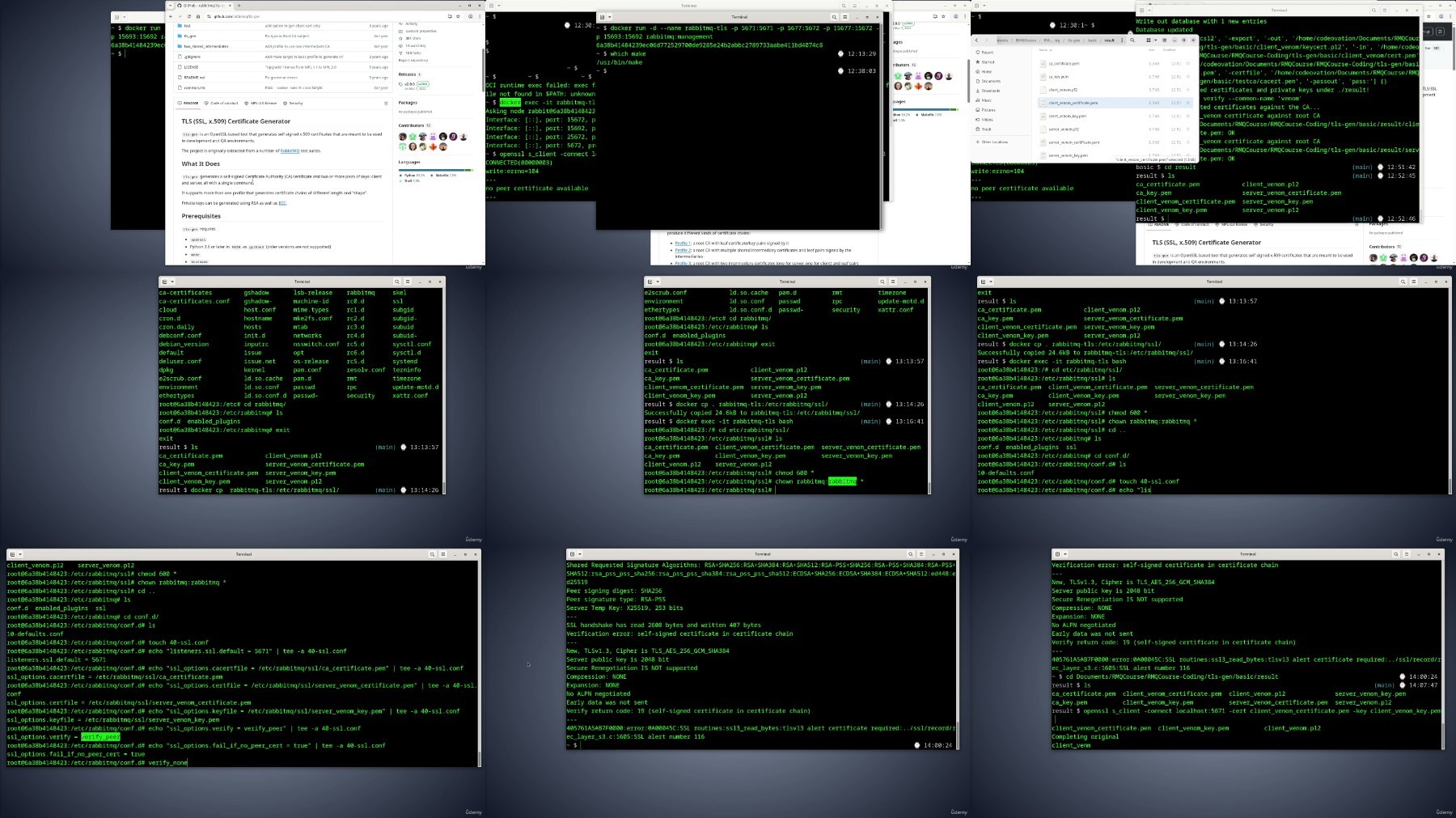Search in the Files window toolbar
This screenshot has width=1456, height=818.
point(1132,40)
